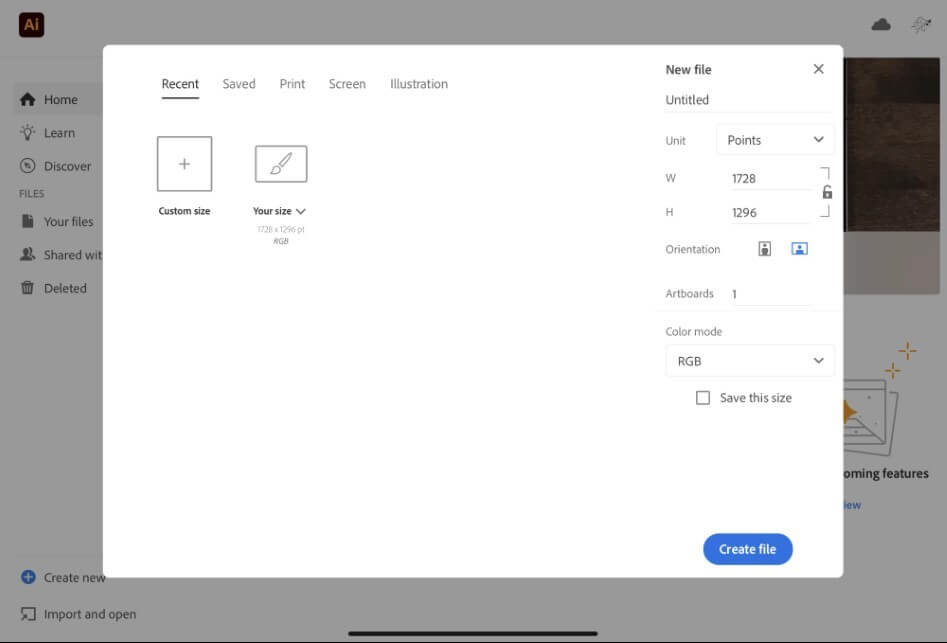Choose portrait orientation

pyautogui.click(x=765, y=249)
